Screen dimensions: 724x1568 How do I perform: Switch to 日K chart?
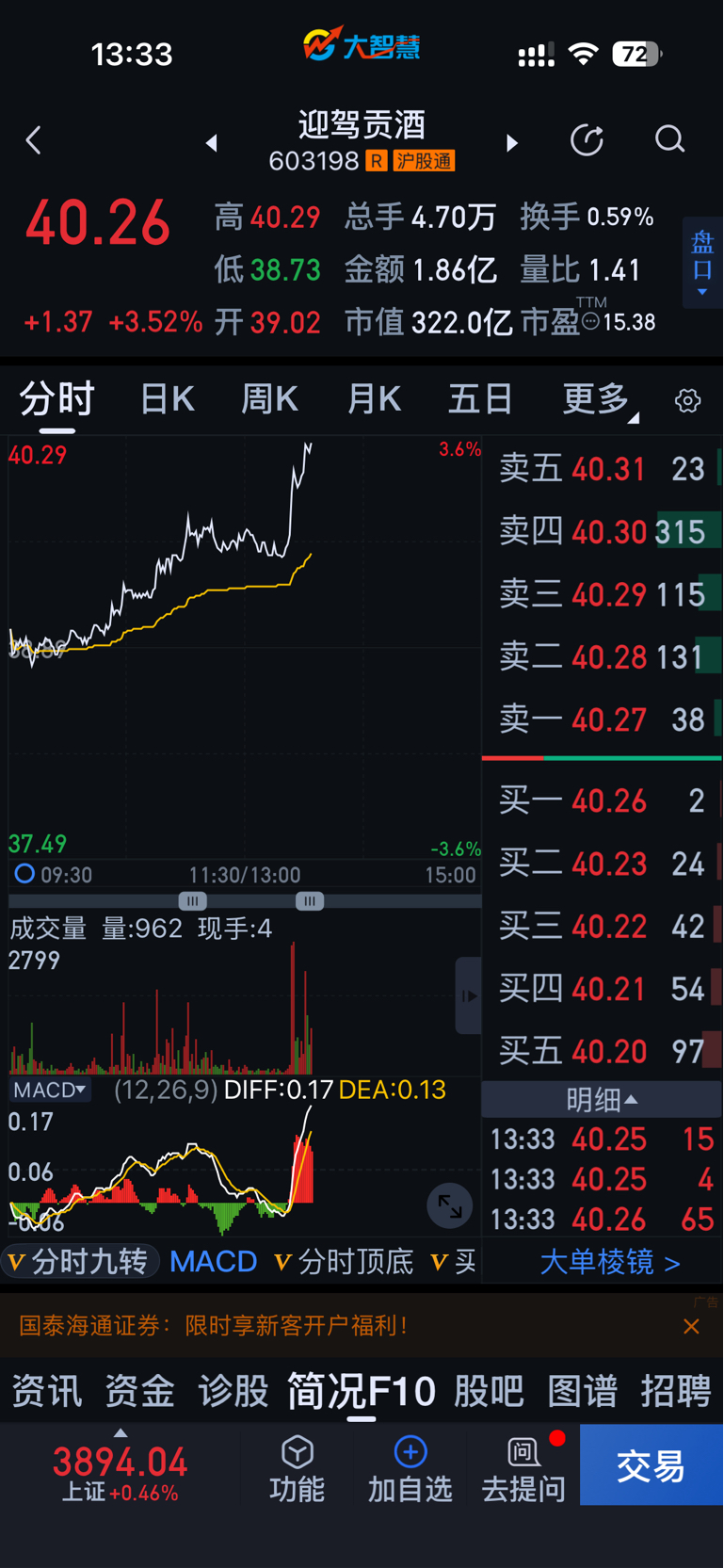tap(167, 400)
